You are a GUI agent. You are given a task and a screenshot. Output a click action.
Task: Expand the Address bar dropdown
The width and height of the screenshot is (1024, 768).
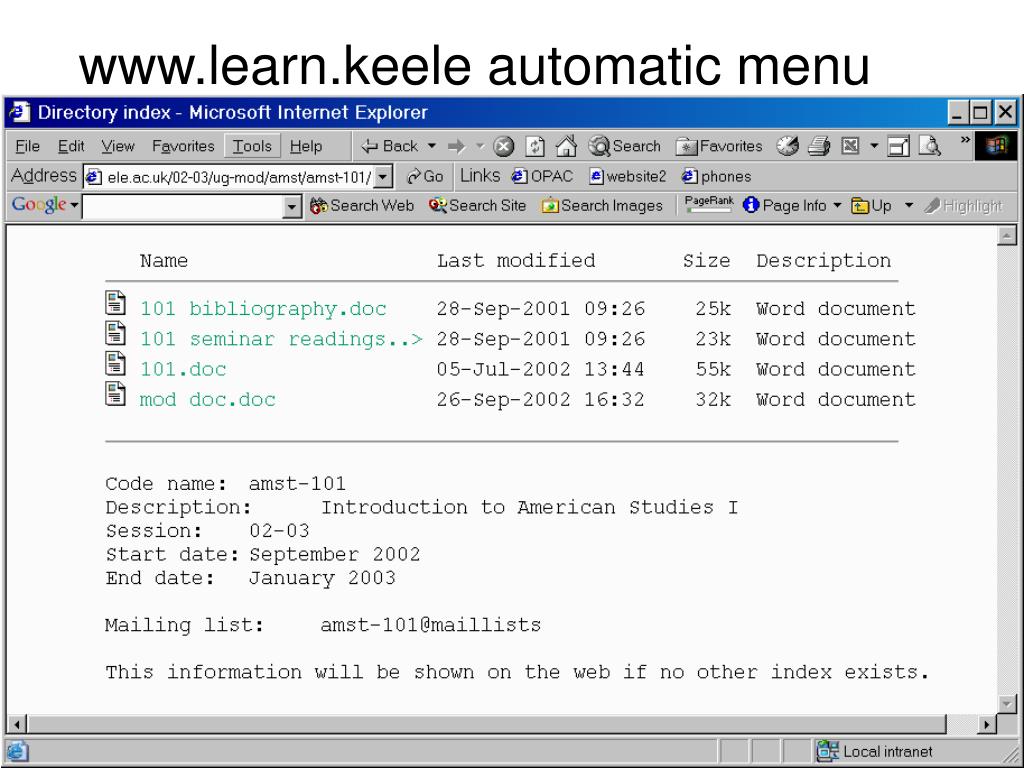(384, 176)
